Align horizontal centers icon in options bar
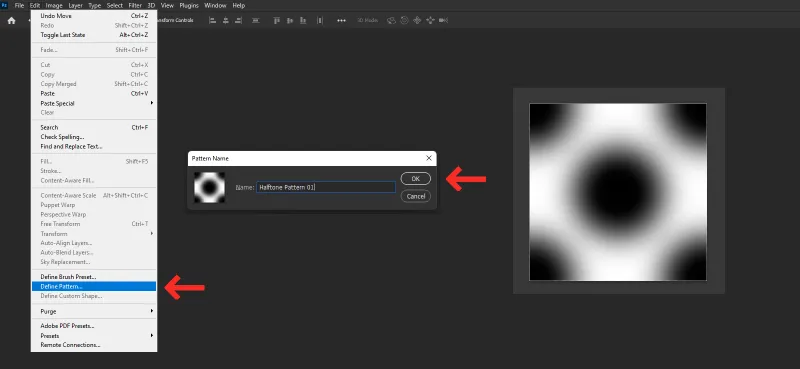 click(226, 20)
